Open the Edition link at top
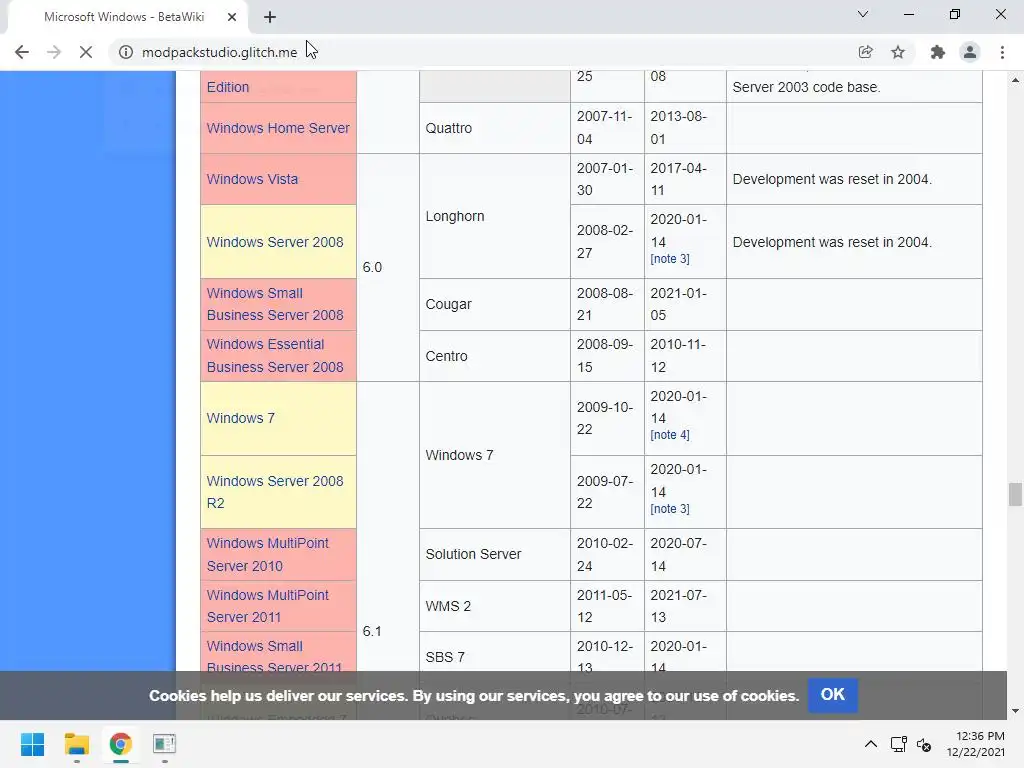This screenshot has height=768, width=1024. coord(228,87)
